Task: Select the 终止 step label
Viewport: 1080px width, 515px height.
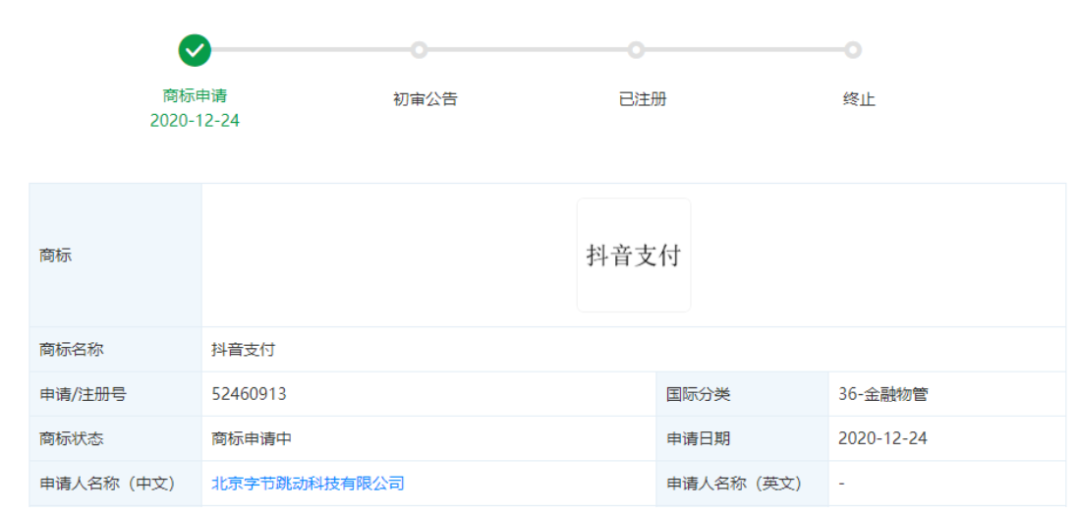Action: [x=859, y=99]
